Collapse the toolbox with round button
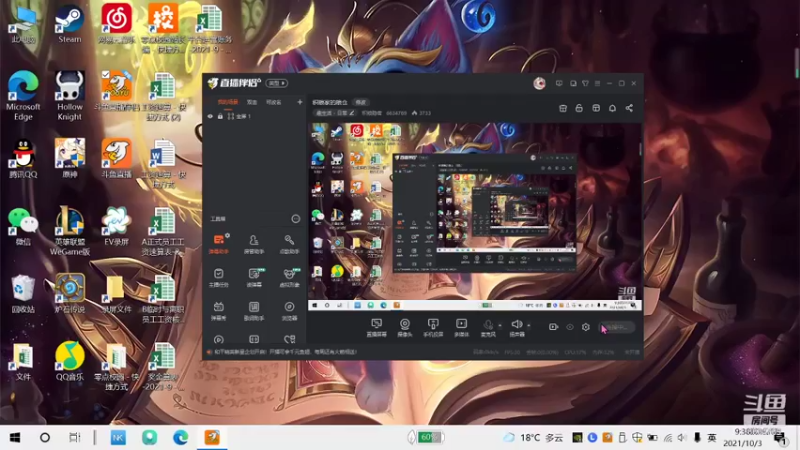This screenshot has height=450, width=800. pyautogui.click(x=295, y=219)
